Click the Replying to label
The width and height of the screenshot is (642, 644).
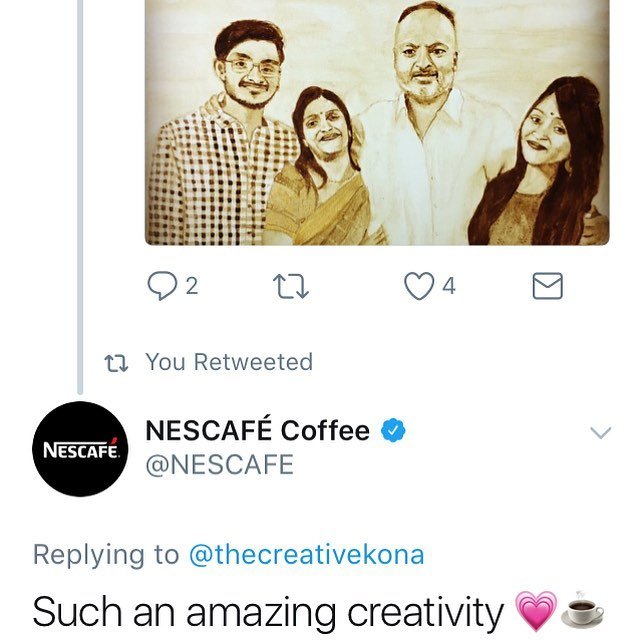click(x=106, y=555)
